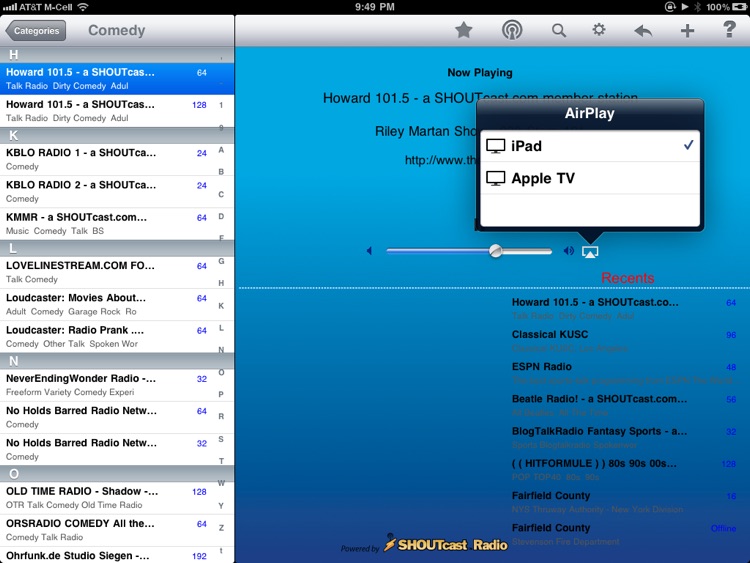Viewport: 750px width, 563px height.
Task: Select OLD TIME RADIO - Shadow station
Action: tap(108, 498)
